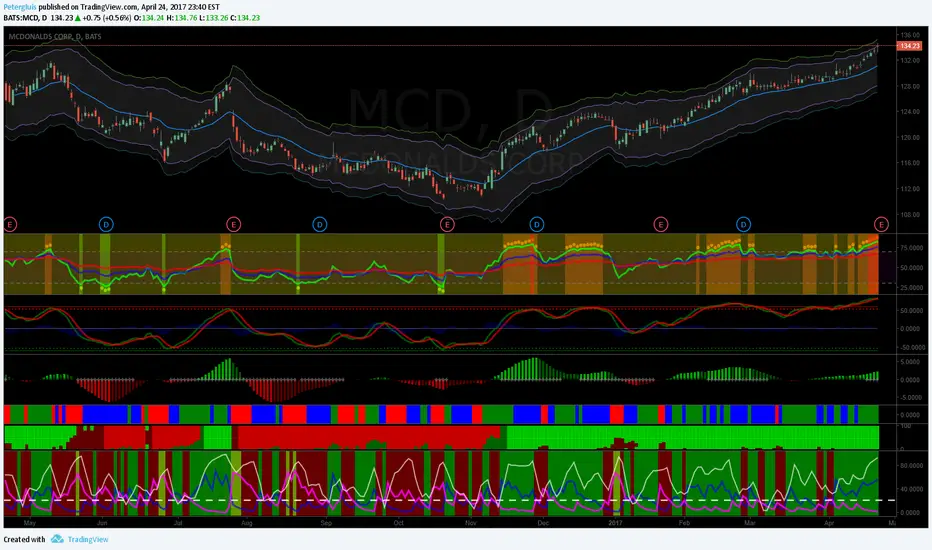Click the BATS:MCD, D symbol text
Image resolution: width=932 pixels, height=550 pixels.
pos(25,18)
